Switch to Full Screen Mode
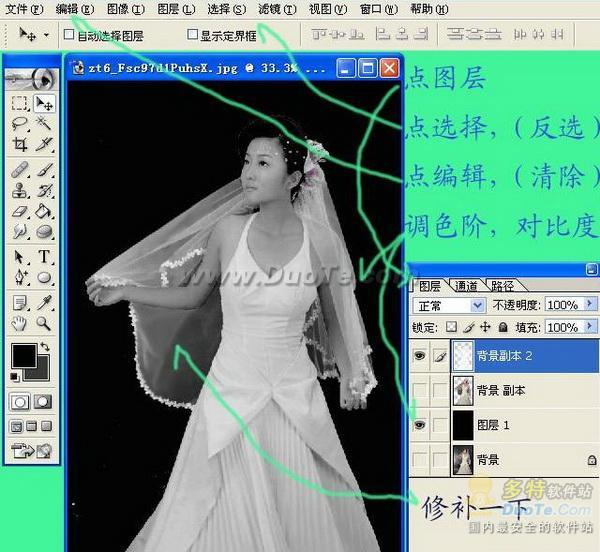 coord(46,426)
